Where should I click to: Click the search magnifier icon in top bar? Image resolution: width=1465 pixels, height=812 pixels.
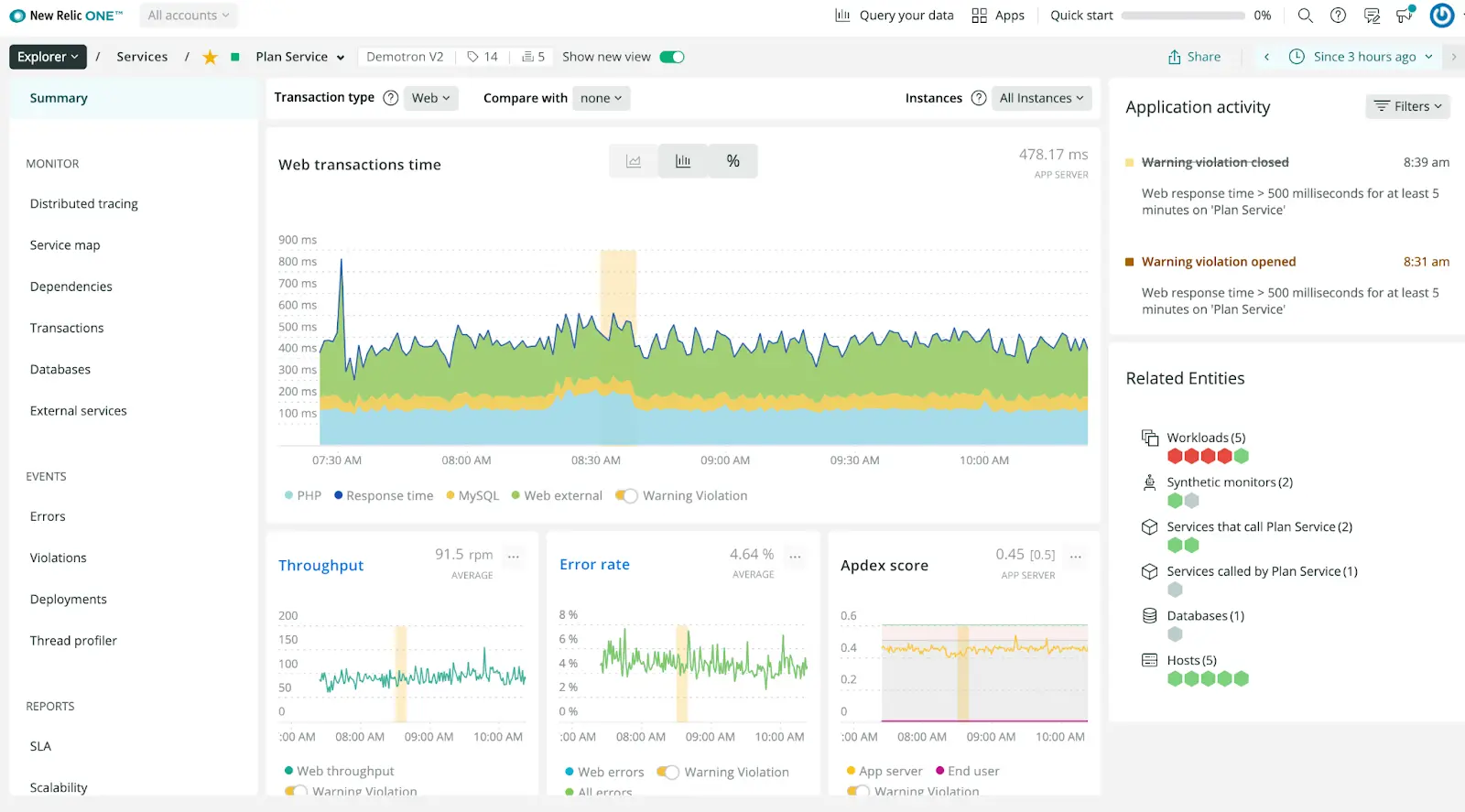pos(1305,16)
